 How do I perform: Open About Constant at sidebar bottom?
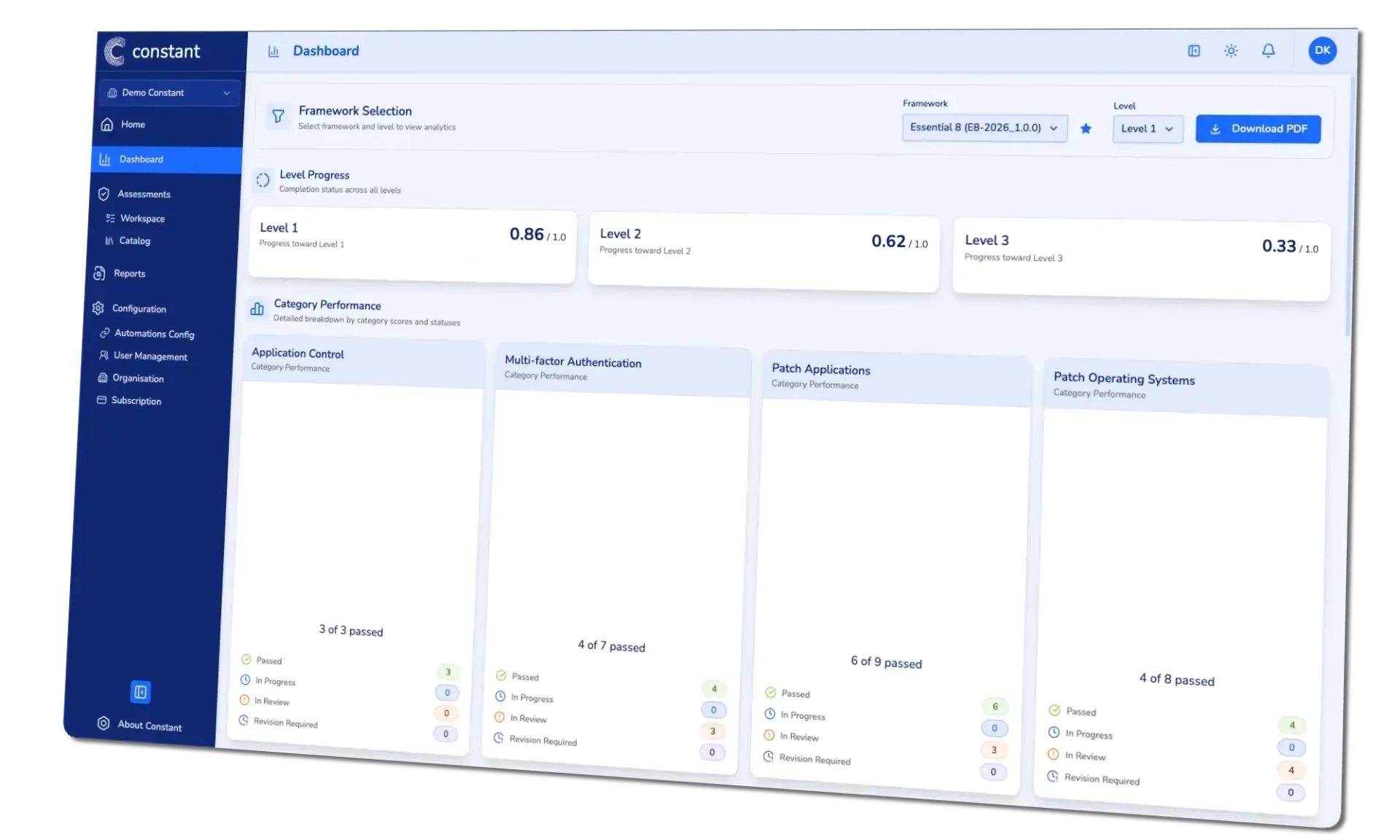point(139,724)
